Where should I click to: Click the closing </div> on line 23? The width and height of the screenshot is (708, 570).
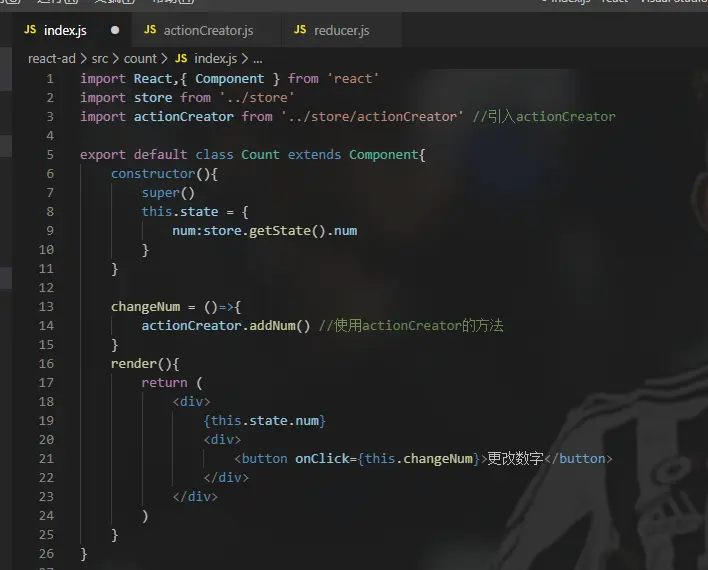pyautogui.click(x=195, y=496)
